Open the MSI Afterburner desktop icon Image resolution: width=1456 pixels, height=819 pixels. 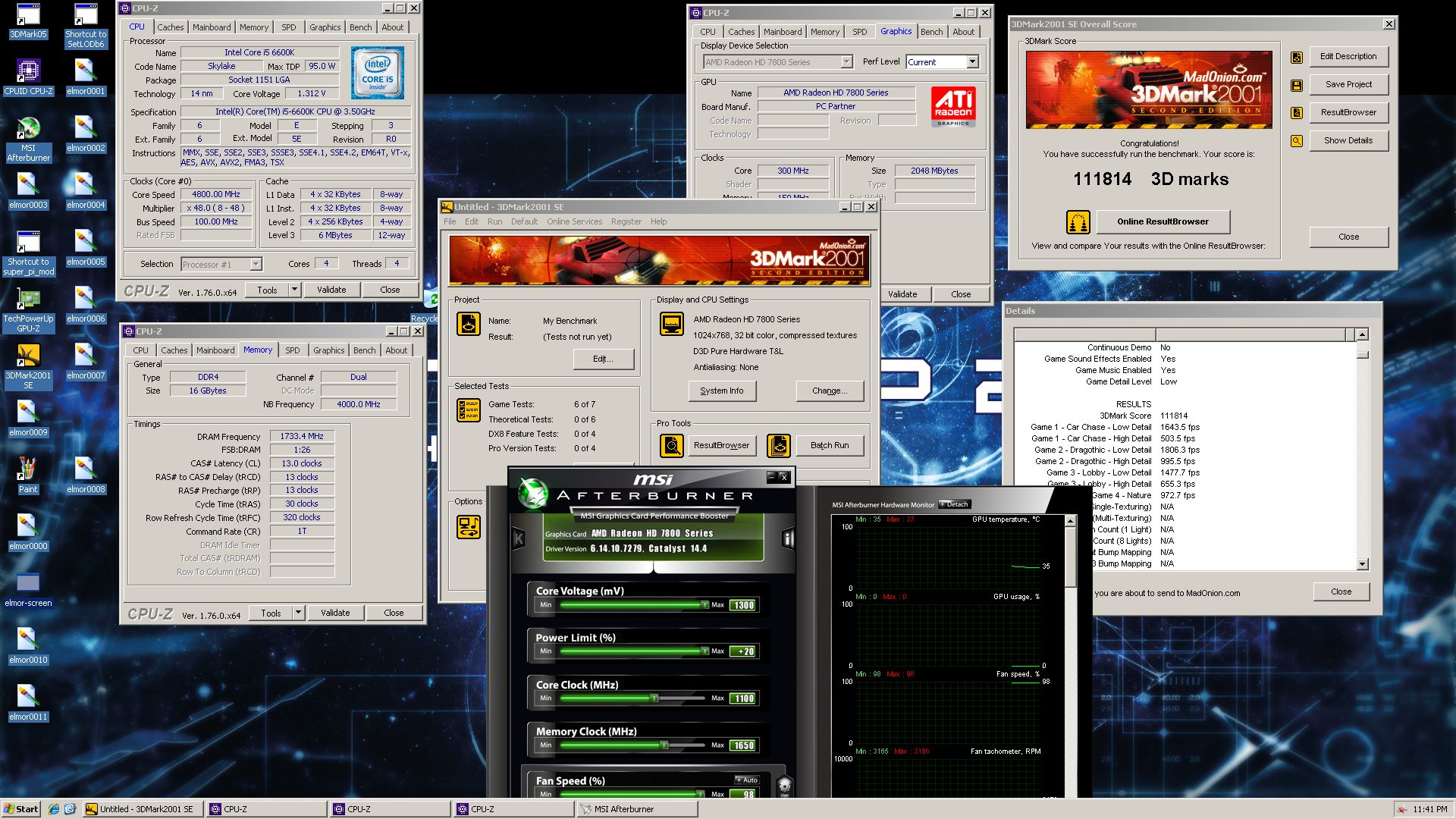click(x=28, y=140)
